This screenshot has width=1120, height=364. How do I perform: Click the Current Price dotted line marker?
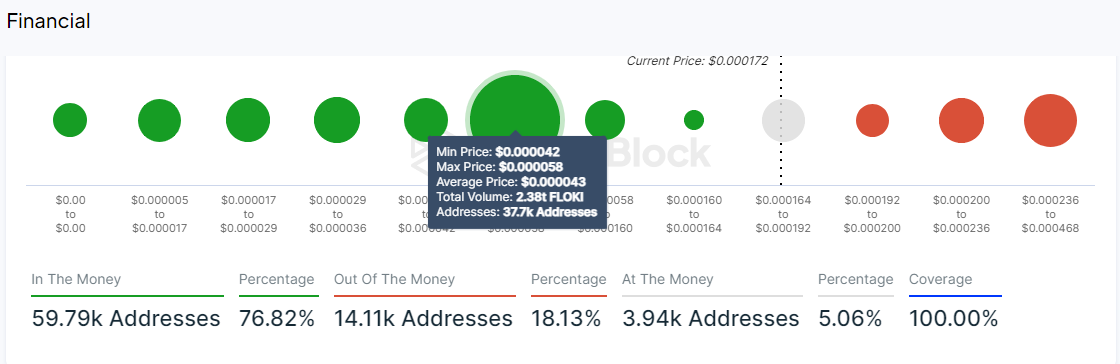pyautogui.click(x=781, y=120)
